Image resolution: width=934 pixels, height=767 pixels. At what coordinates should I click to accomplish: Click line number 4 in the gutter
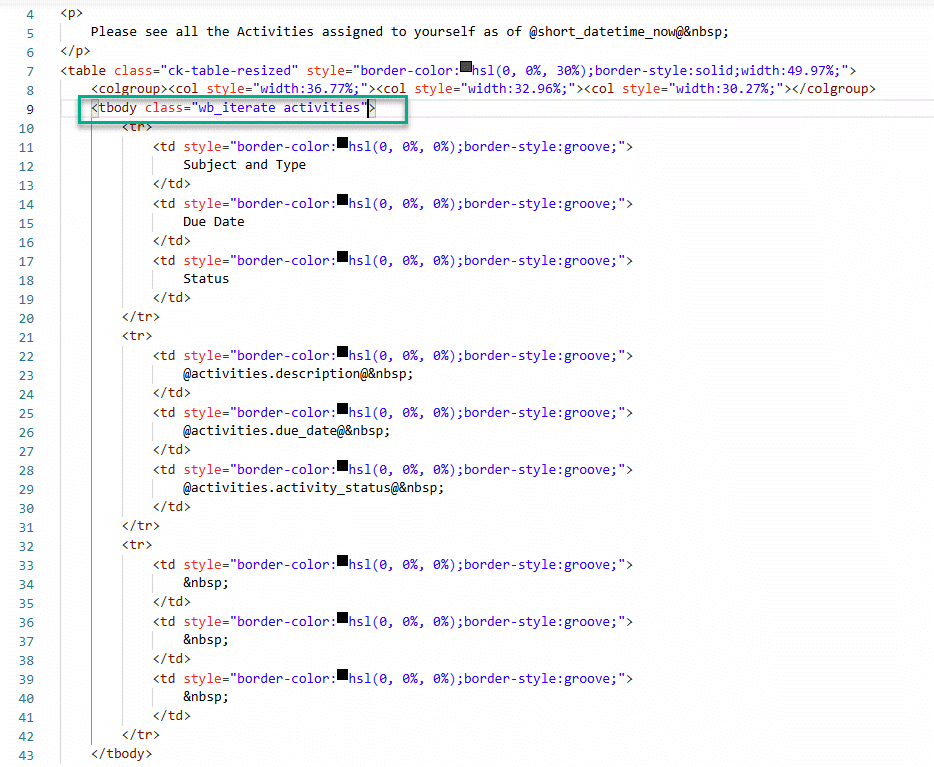(30, 14)
